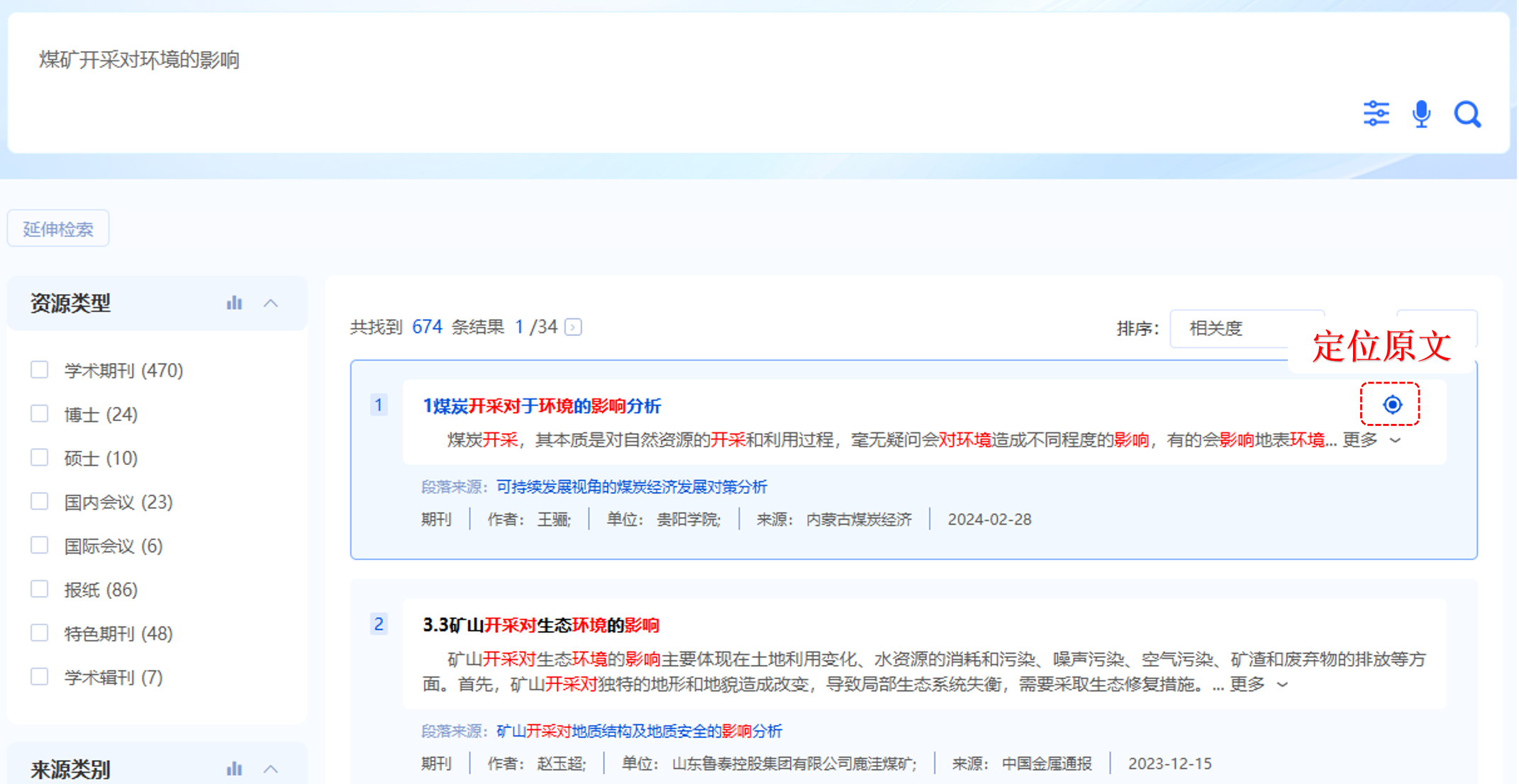Open source article 可持续发展视角的煤炭经济发展对策分析
1519x784 pixels.
(631, 487)
